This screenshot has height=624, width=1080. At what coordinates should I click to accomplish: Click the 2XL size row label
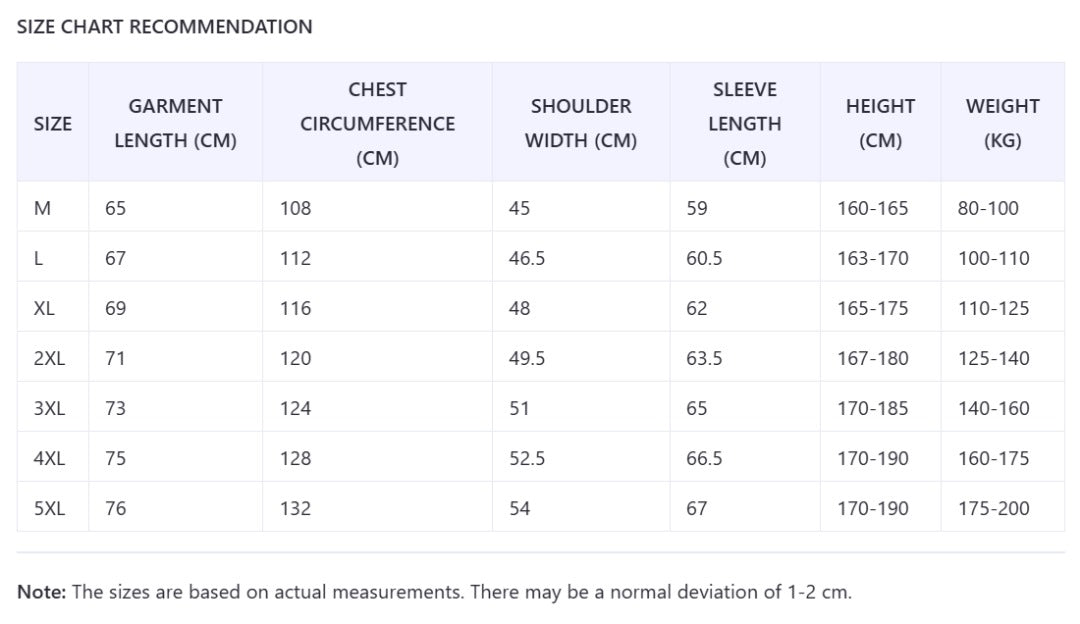[x=49, y=358]
